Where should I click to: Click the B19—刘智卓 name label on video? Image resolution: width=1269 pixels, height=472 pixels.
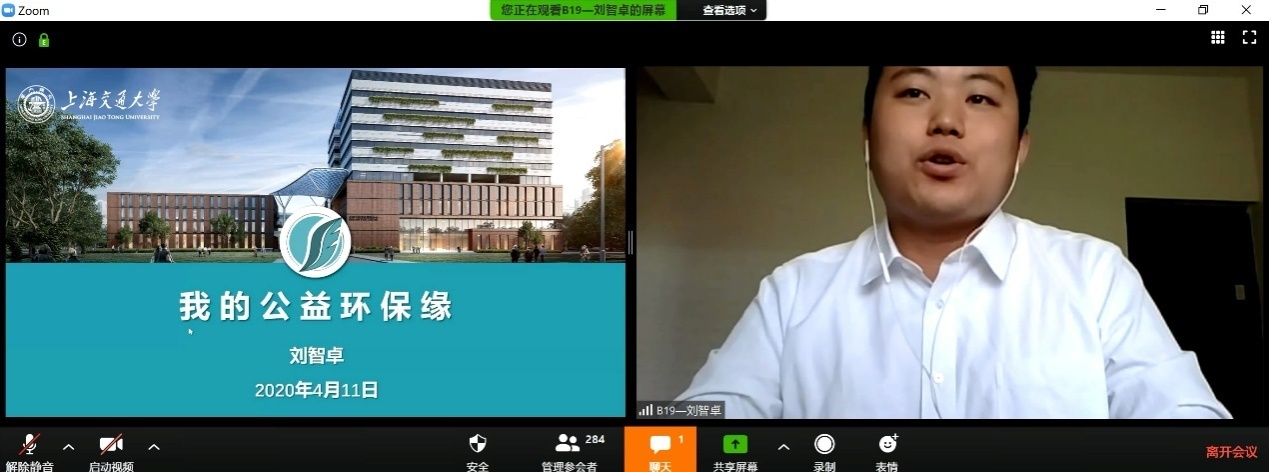[x=680, y=410]
